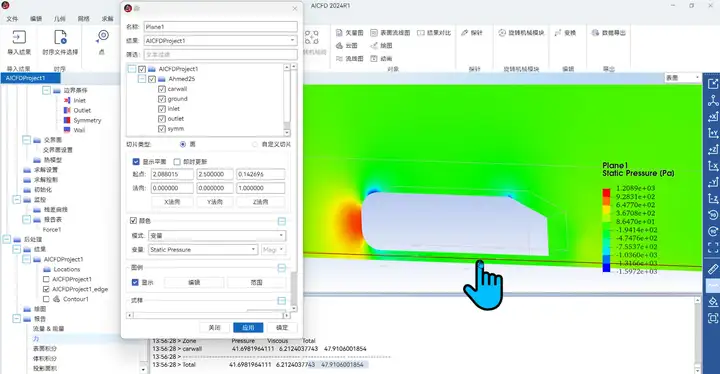720x374 pixels.
Task: Collapse the legend (图例) section
Action: click(282, 268)
